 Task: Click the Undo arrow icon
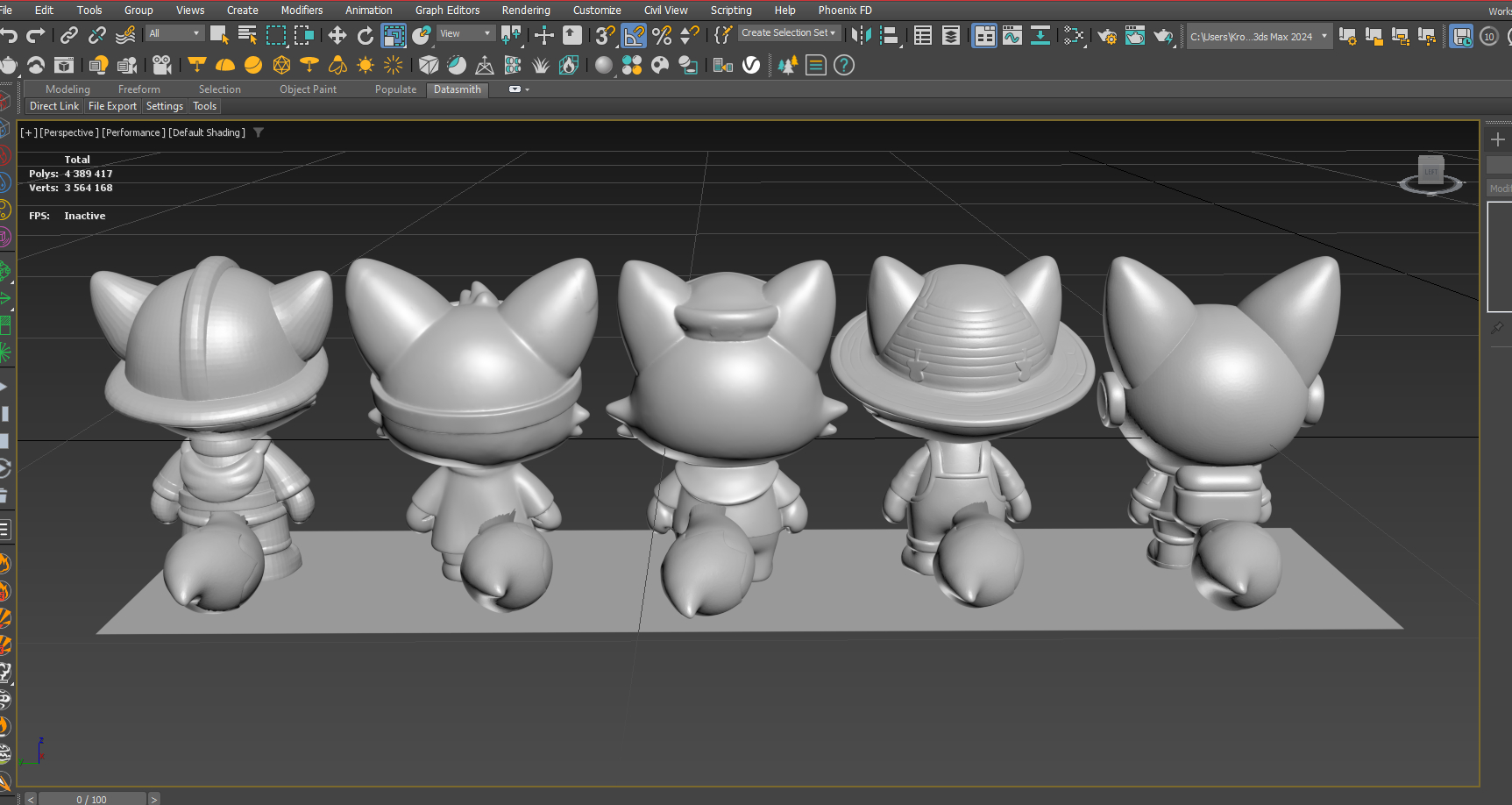tap(10, 35)
